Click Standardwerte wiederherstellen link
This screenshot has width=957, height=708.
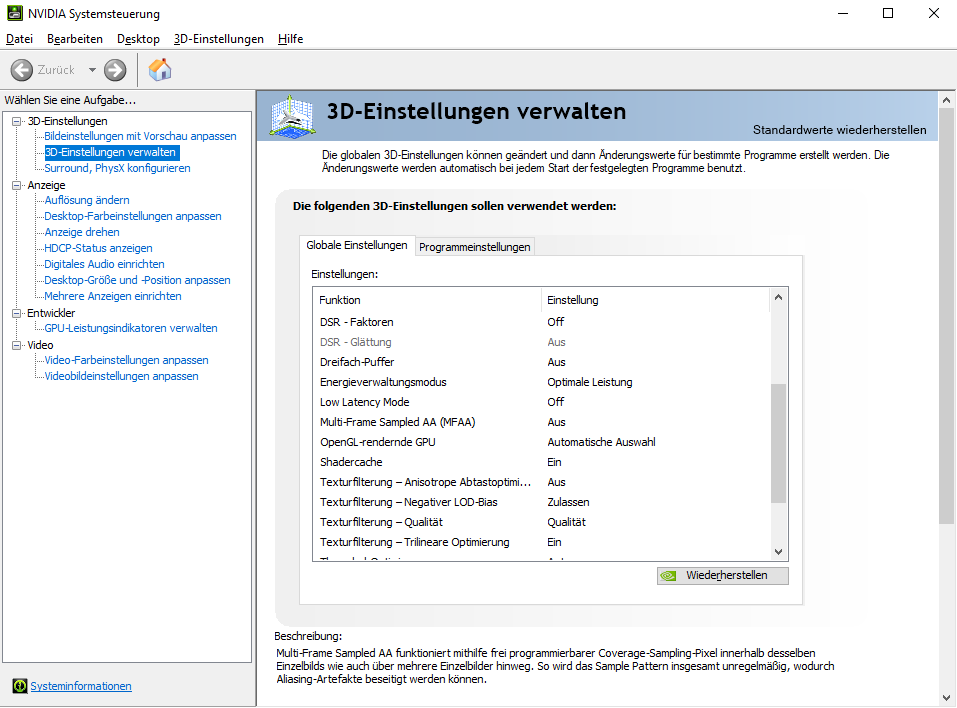[839, 130]
